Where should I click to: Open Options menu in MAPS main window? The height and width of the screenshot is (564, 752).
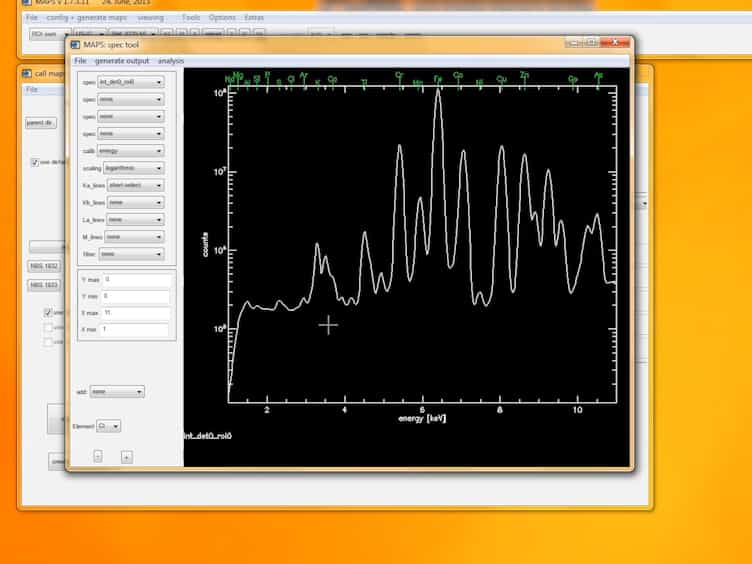point(222,18)
